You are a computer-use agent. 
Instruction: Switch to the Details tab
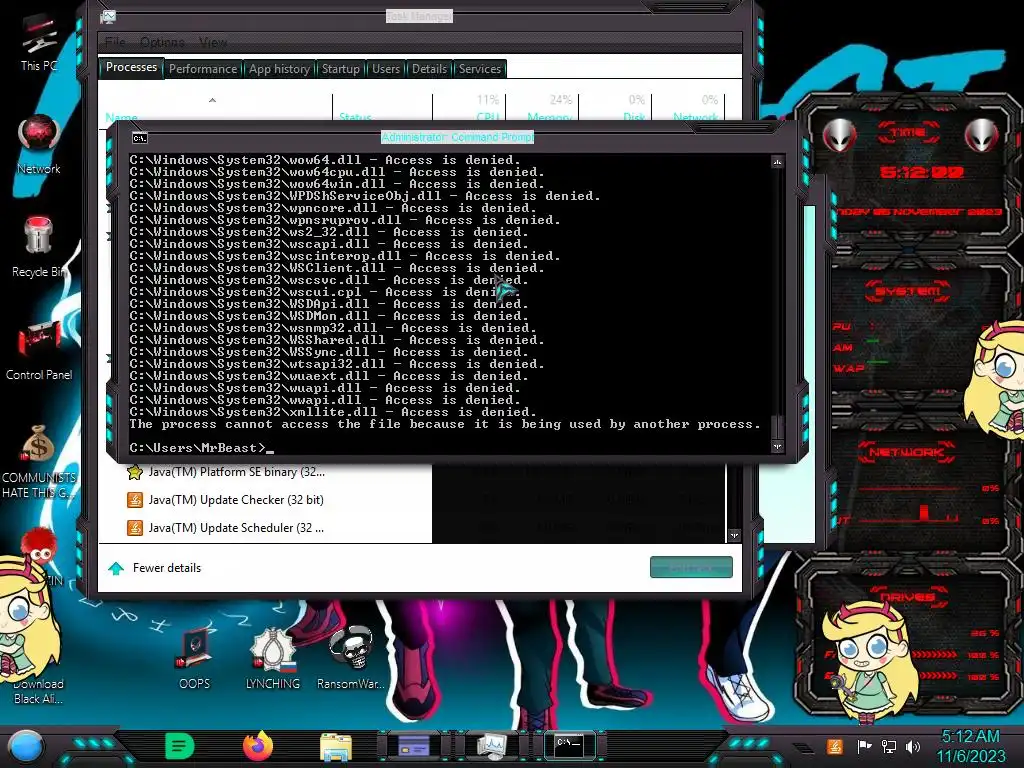[429, 69]
